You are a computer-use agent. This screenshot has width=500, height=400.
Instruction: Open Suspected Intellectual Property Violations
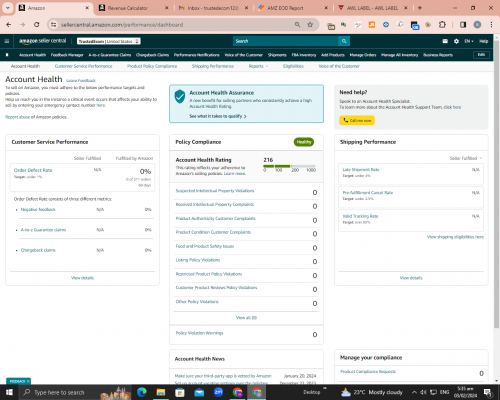215,191
